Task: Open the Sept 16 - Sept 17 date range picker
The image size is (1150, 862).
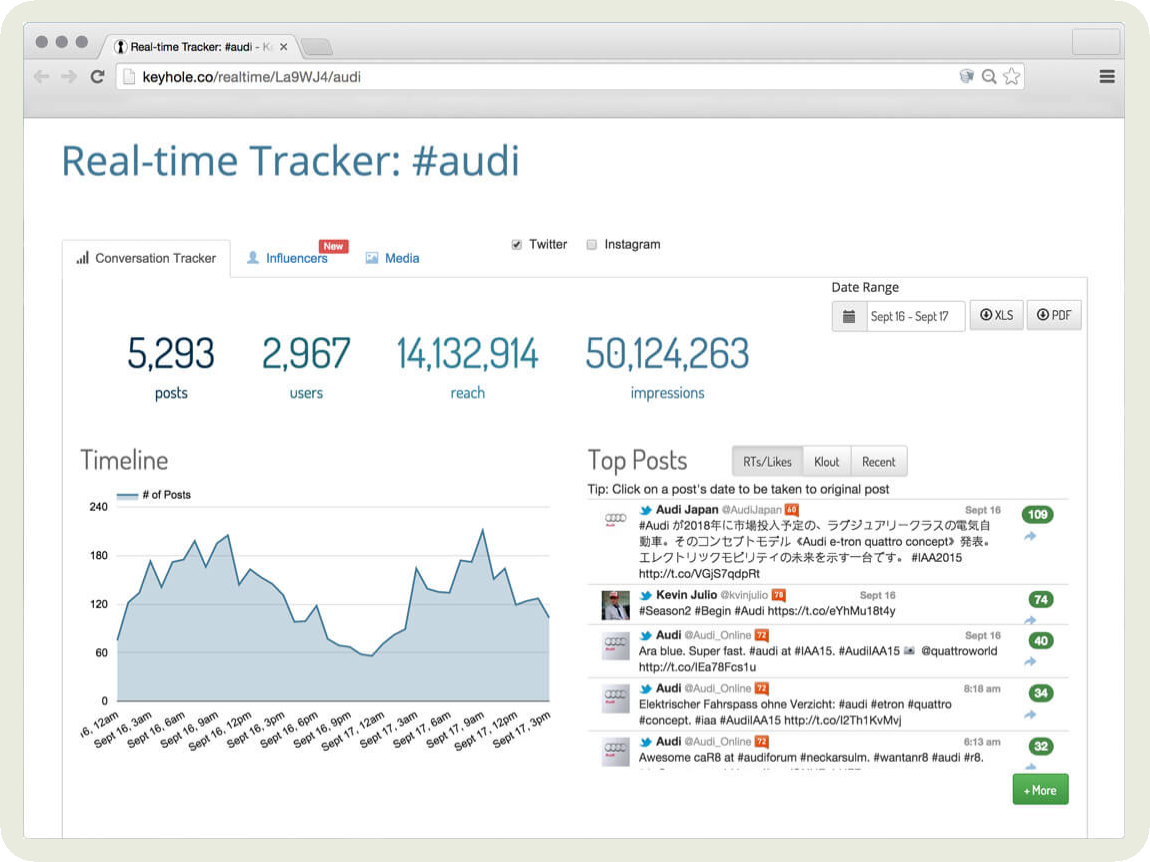Action: click(909, 316)
